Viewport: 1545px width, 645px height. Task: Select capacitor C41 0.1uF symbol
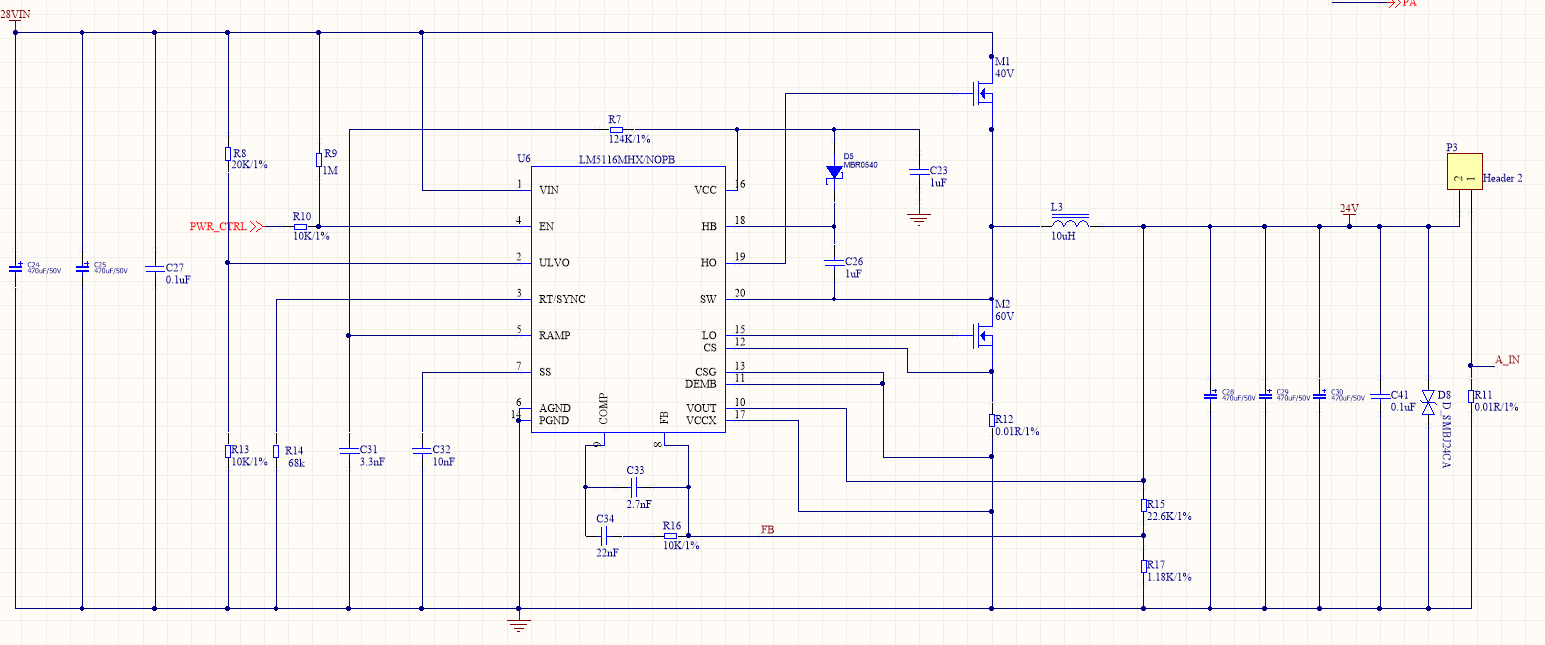tap(1380, 395)
